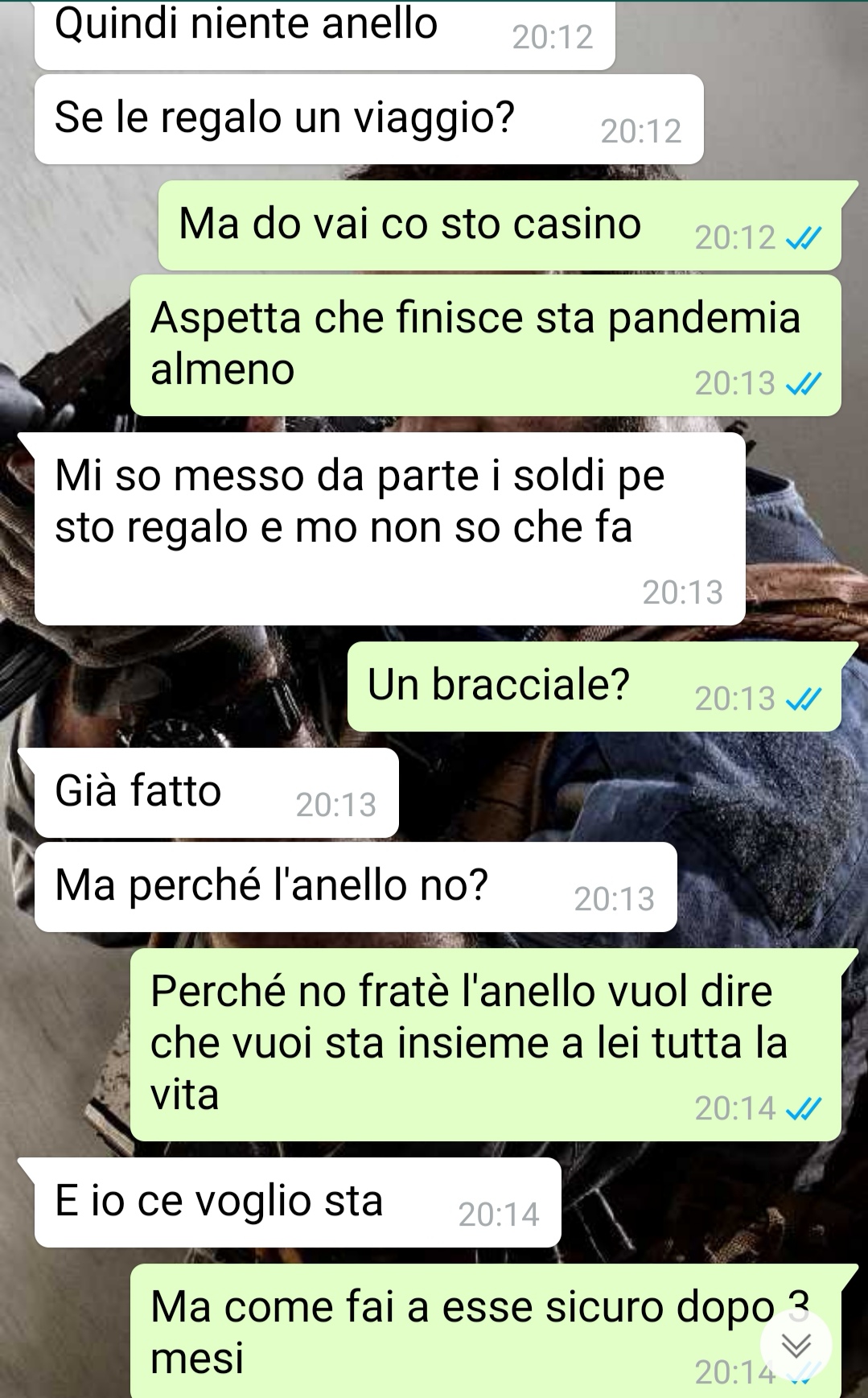Tap the read-receipt ticks on 'Ma do vai co sto casino'
Screen dimensions: 868x1398
point(803,237)
